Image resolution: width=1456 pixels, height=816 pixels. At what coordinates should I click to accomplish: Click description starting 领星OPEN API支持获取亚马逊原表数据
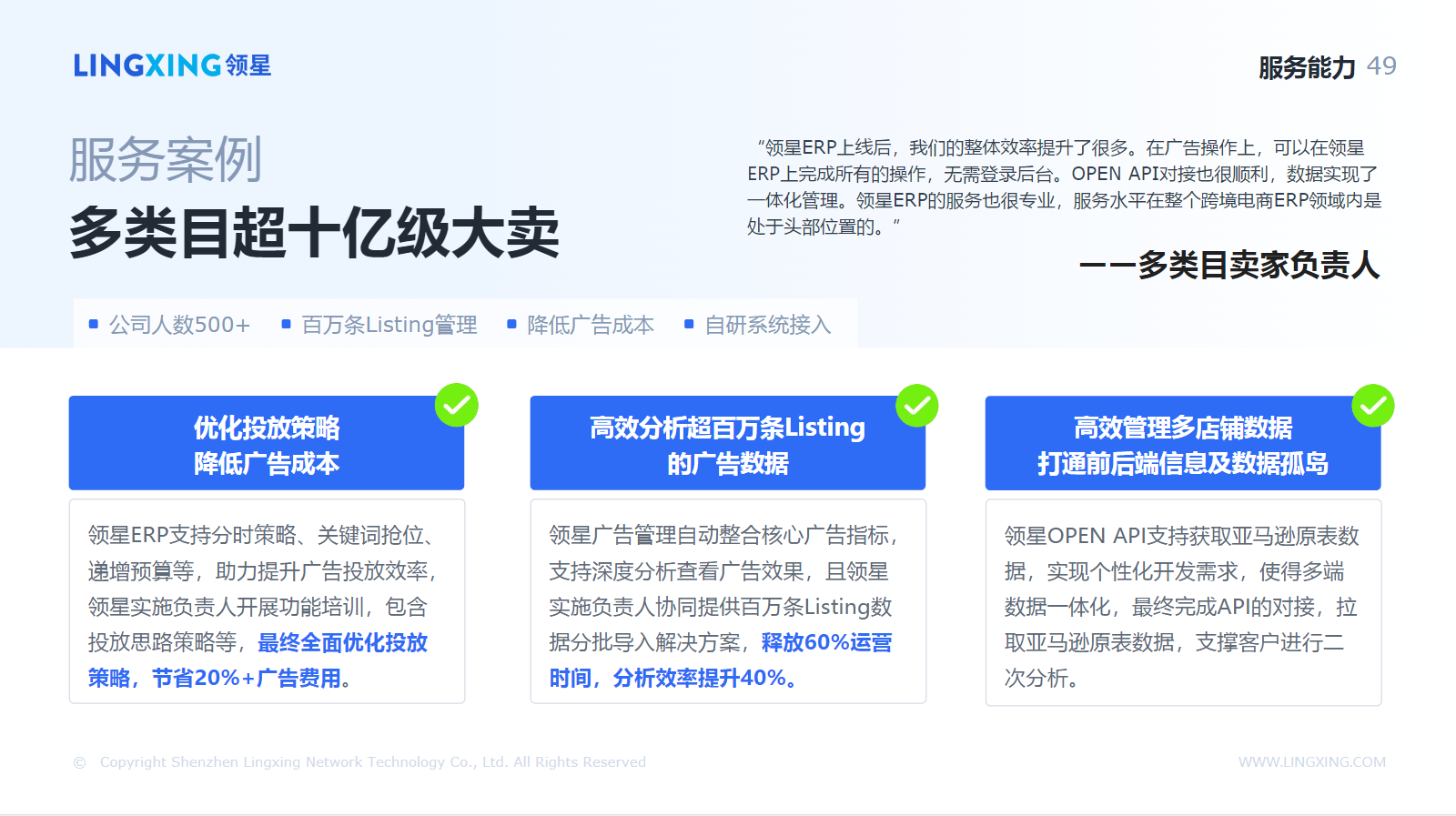[1182, 606]
